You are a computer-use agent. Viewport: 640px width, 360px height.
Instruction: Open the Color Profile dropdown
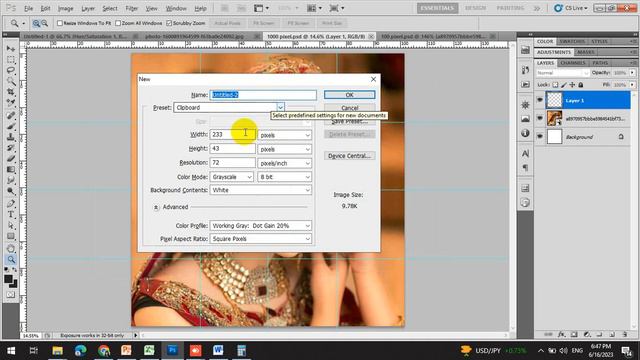[261, 226]
